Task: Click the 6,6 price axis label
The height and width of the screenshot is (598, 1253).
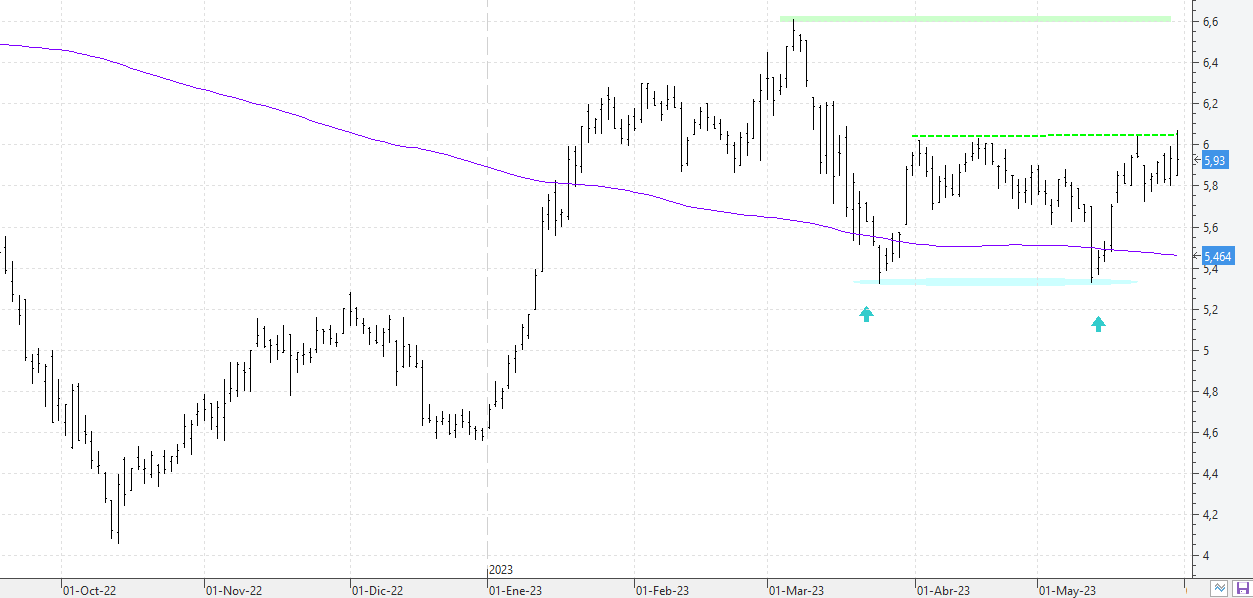Action: pyautogui.click(x=1210, y=21)
